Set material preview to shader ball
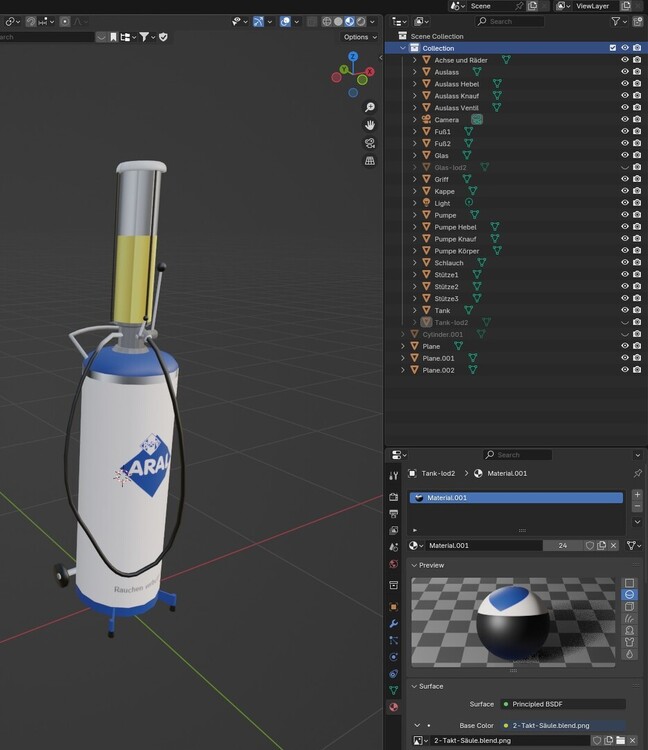 [x=629, y=630]
